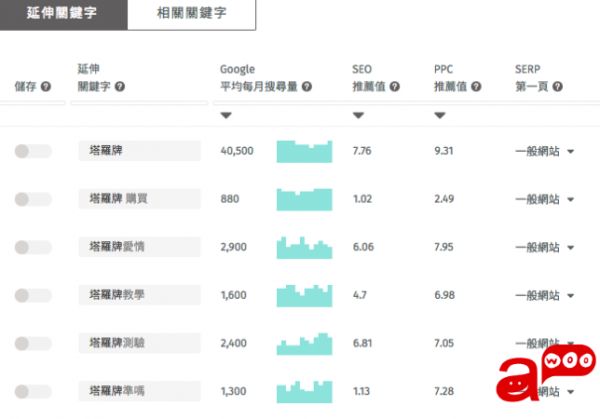Open the 相關關鍵字 tab
The width and height of the screenshot is (600, 419).
coord(191,15)
